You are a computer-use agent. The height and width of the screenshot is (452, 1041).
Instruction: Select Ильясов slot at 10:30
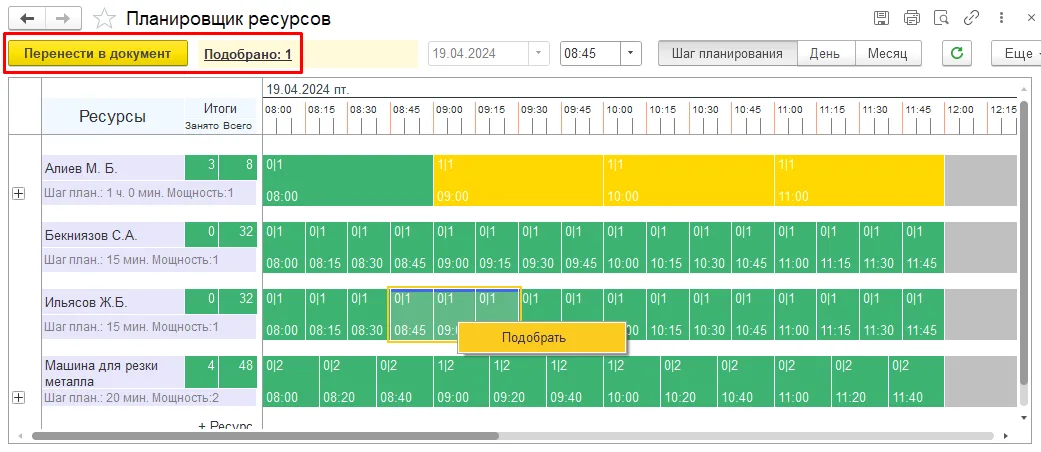point(710,315)
